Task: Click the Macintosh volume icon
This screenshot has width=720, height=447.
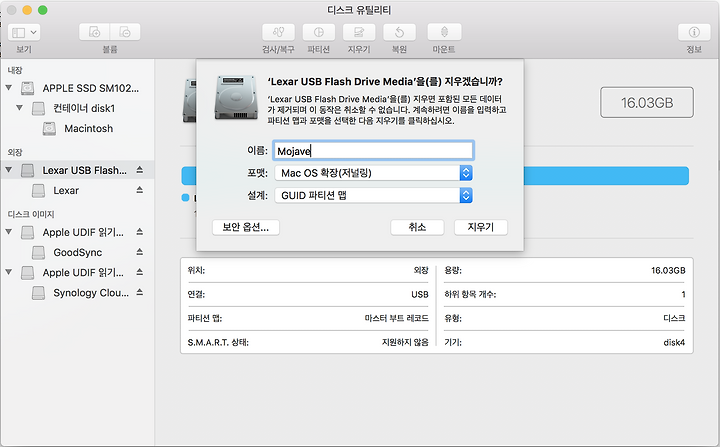Action: (49, 129)
